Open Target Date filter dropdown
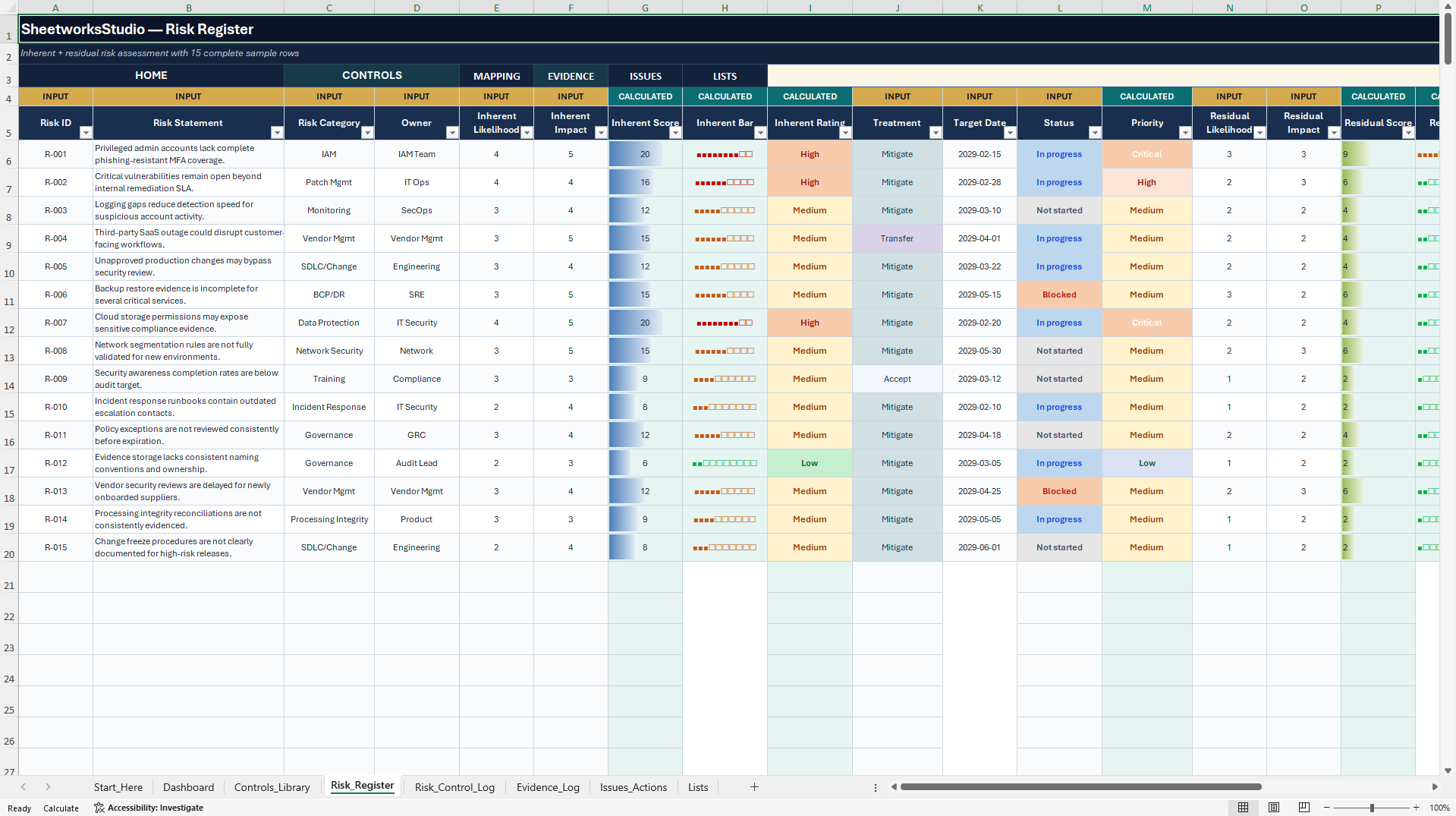This screenshot has height=816, width=1456. [x=1010, y=133]
